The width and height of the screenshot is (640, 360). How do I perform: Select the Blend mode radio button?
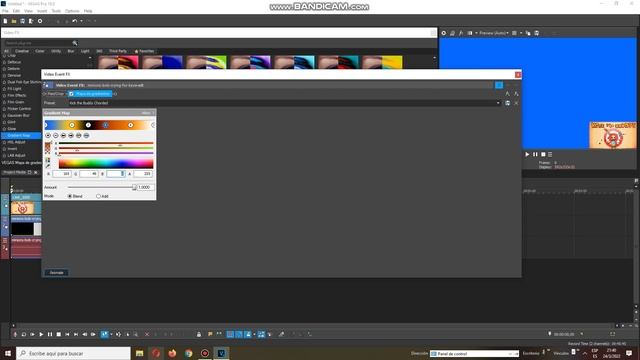click(x=70, y=196)
